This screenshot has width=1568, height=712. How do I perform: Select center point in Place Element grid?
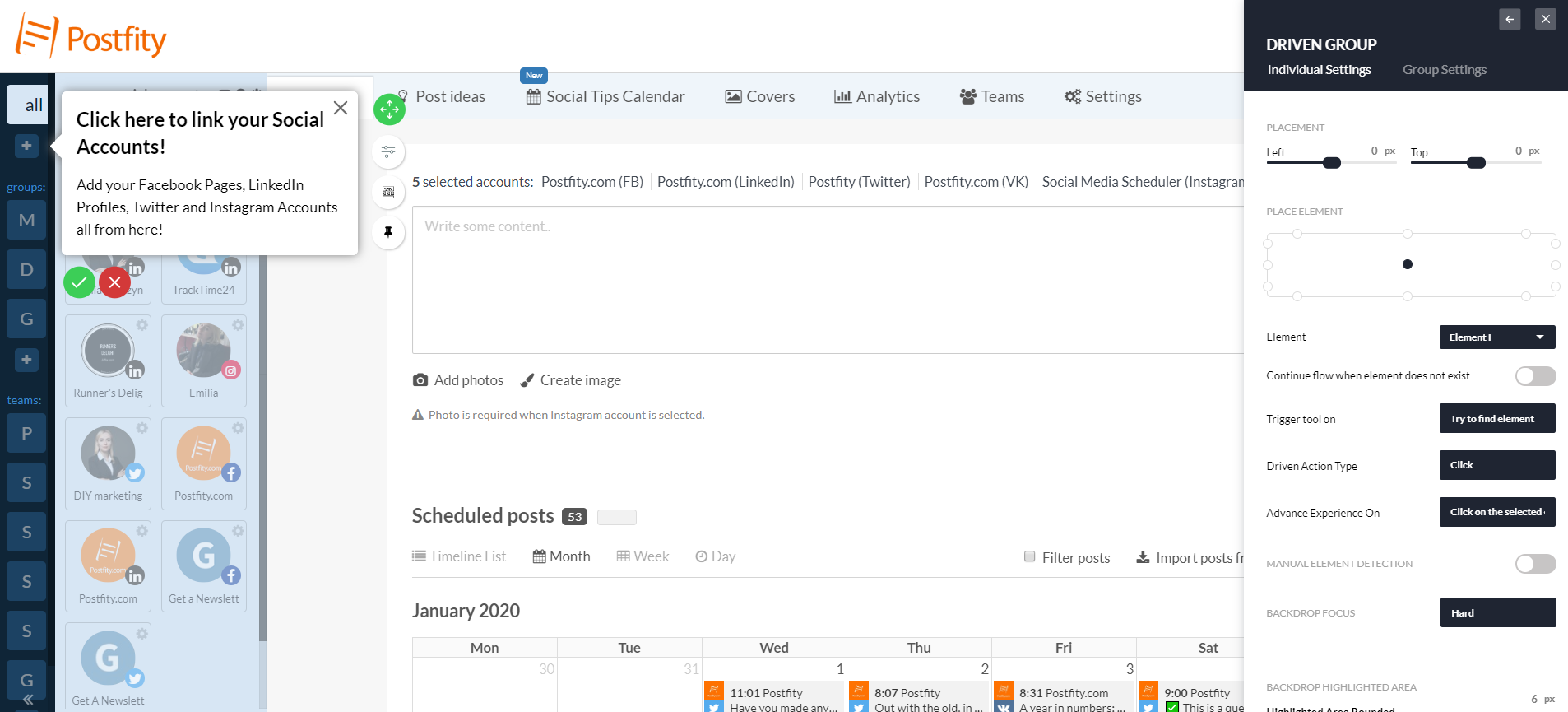pos(1408,264)
